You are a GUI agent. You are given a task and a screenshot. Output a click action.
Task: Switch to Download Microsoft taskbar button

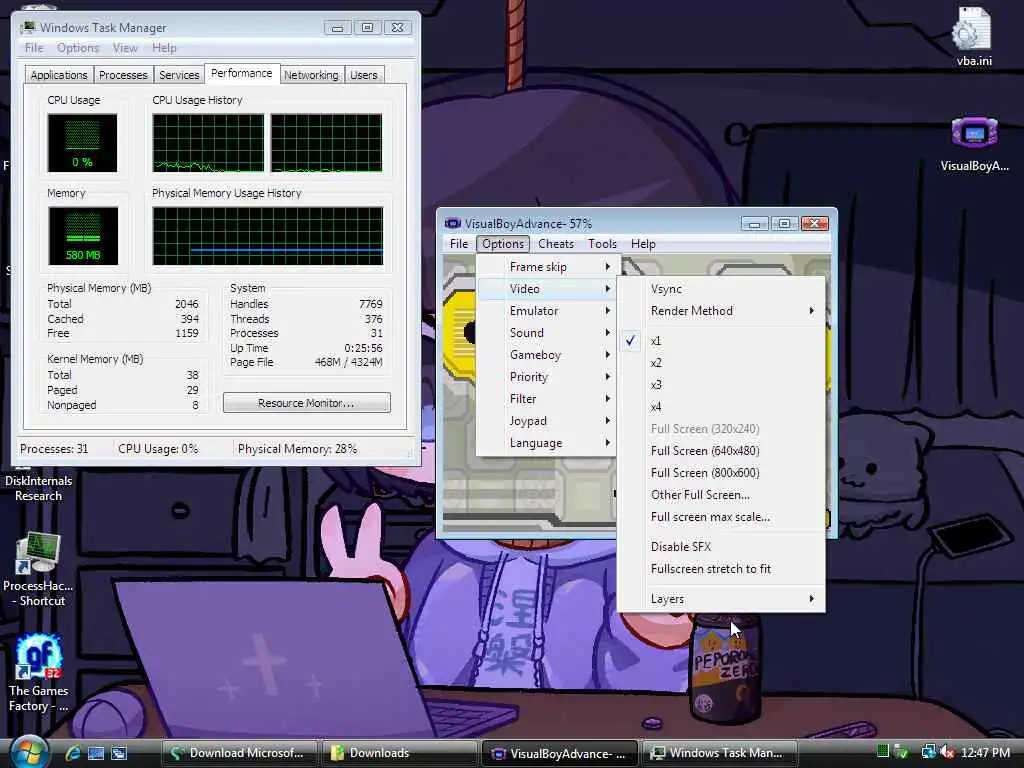pyautogui.click(x=239, y=753)
